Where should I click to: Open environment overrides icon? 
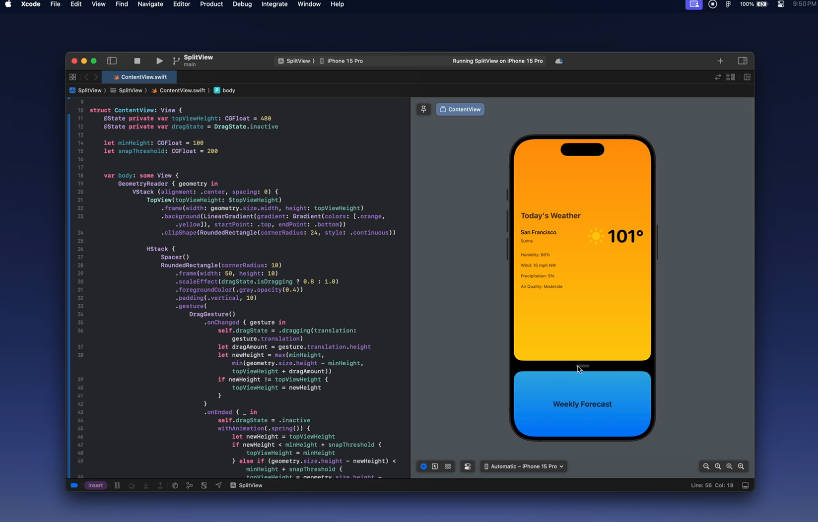tap(204, 485)
